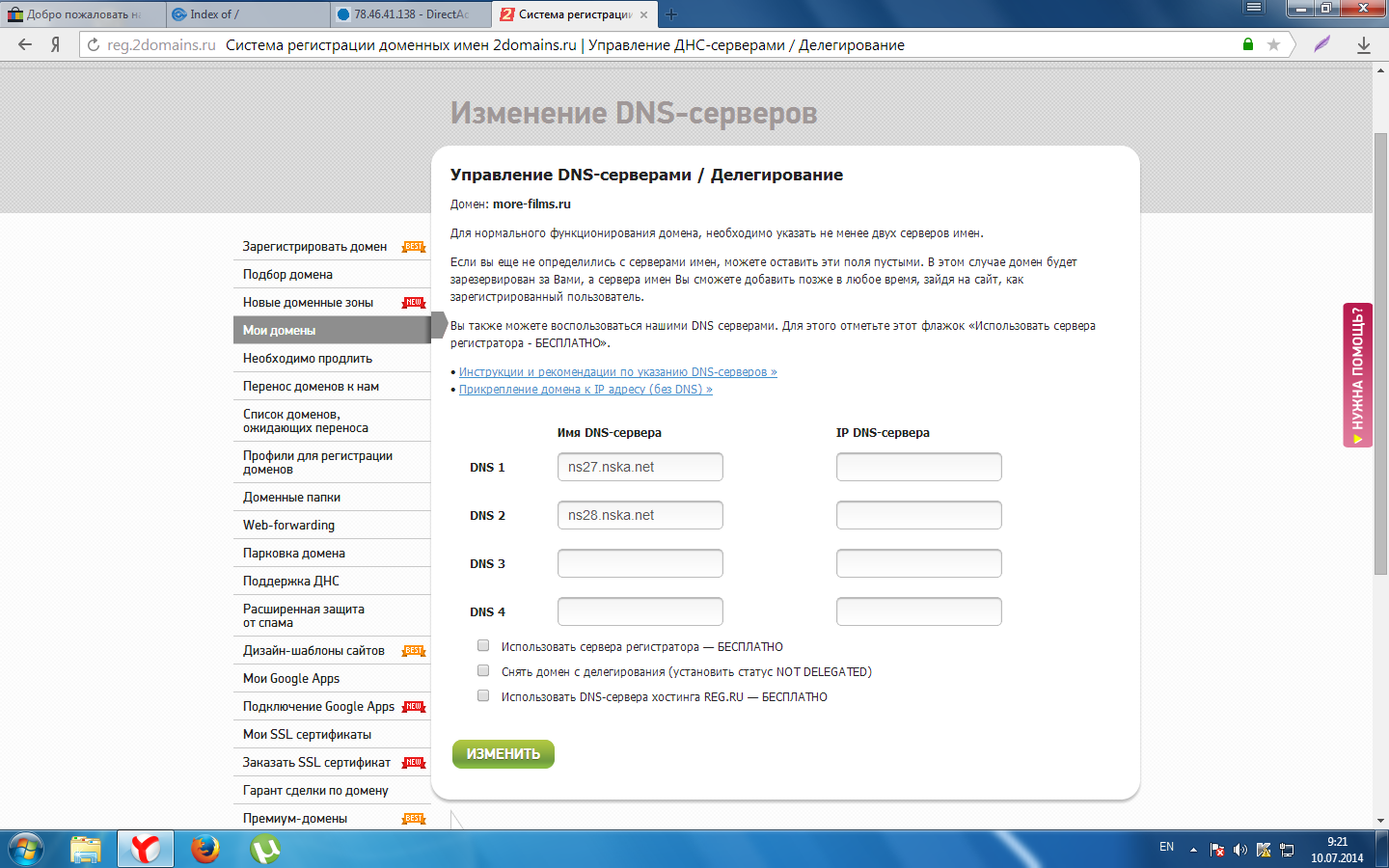Launch Firefox from the taskbar
Image resolution: width=1389 pixels, height=868 pixels.
[204, 850]
